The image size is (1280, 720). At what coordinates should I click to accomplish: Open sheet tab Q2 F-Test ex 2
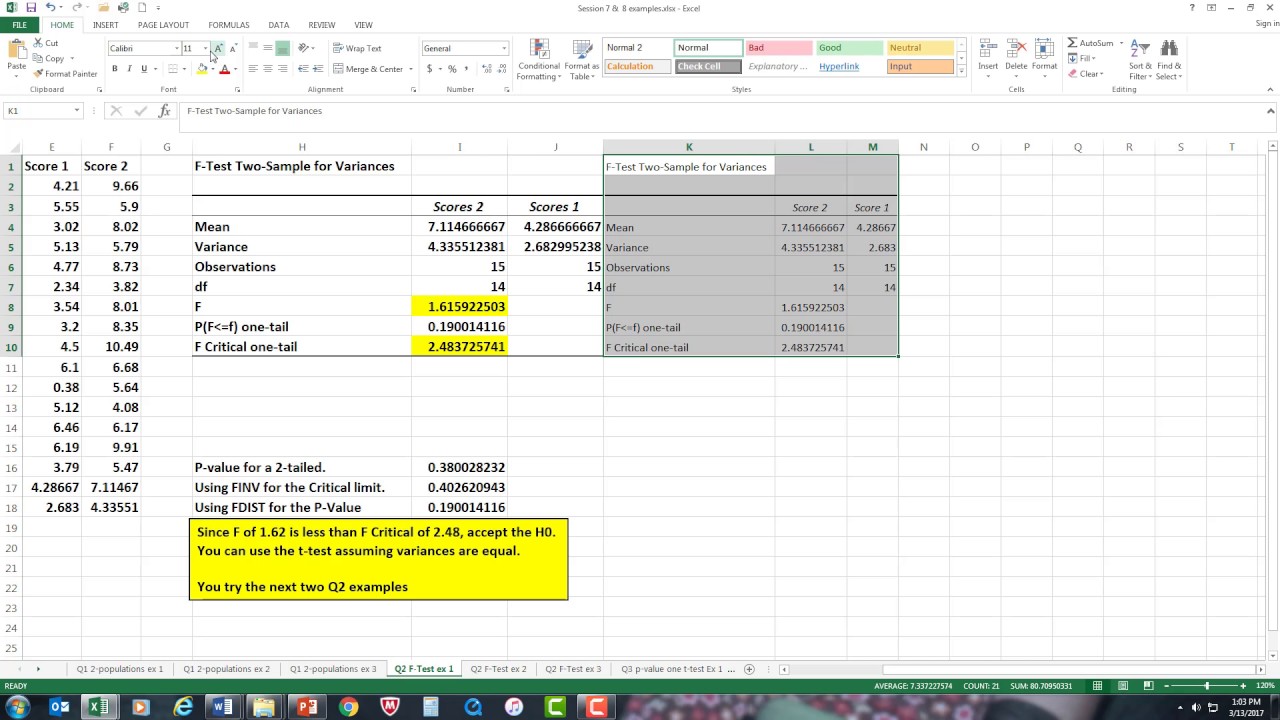[x=498, y=669]
